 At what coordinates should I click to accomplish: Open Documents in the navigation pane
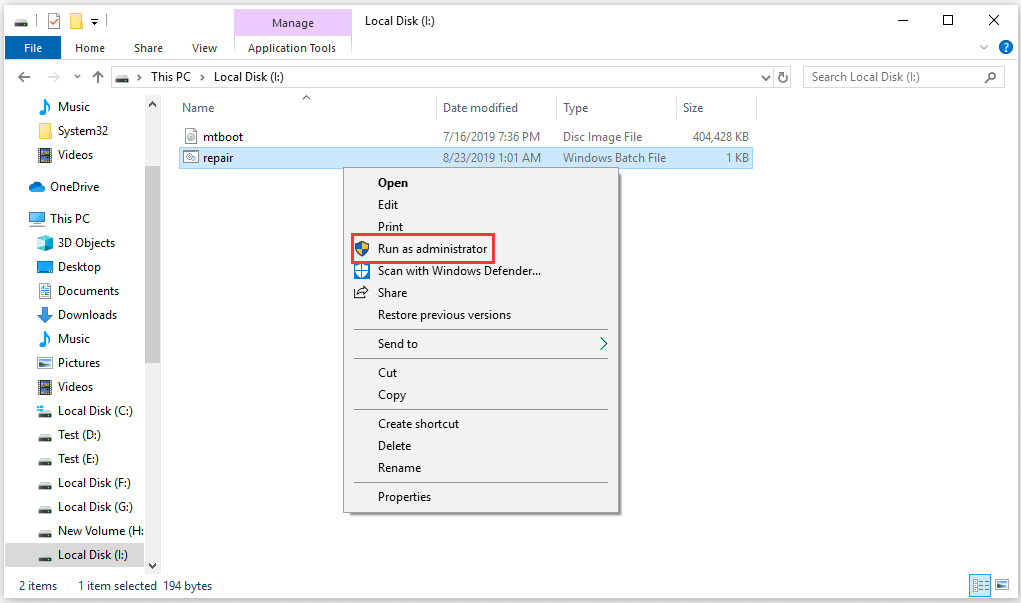[88, 291]
